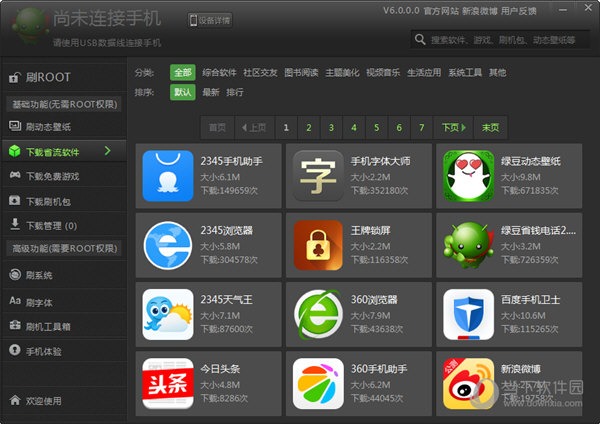600x424 pixels.
Task: Click the 今日头条 app icon
Action: (168, 383)
